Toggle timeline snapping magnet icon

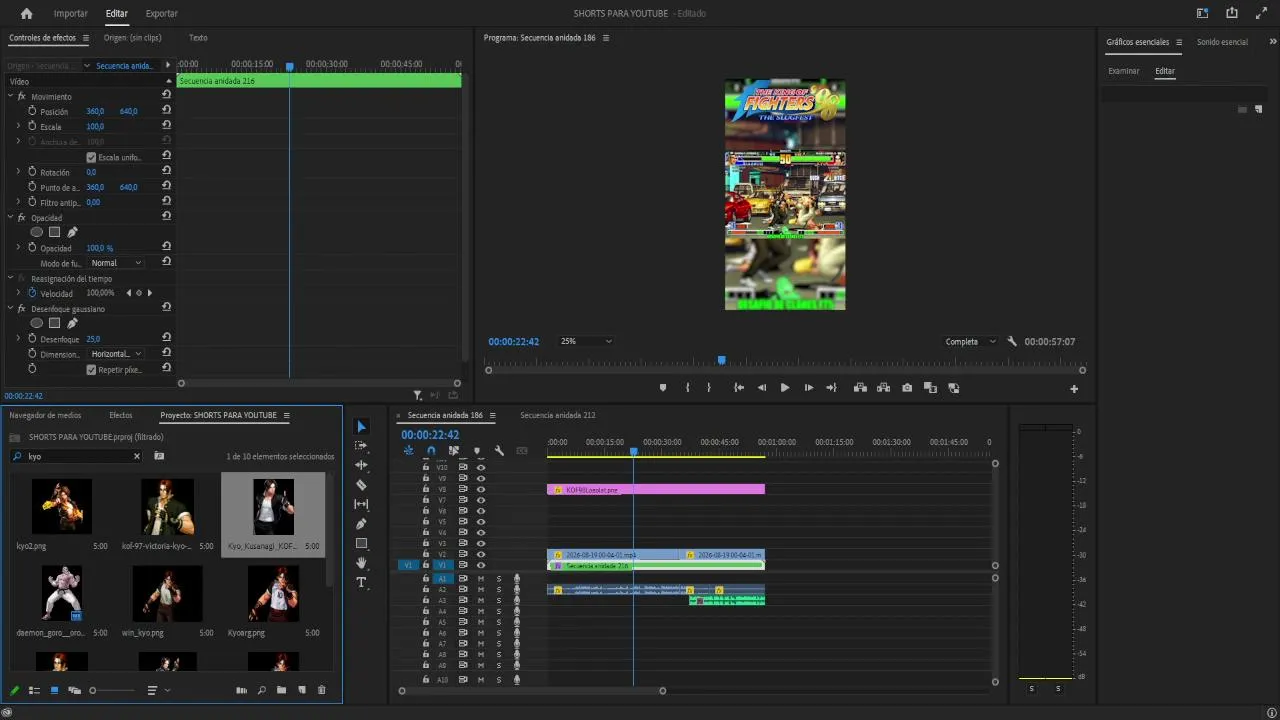(x=431, y=451)
